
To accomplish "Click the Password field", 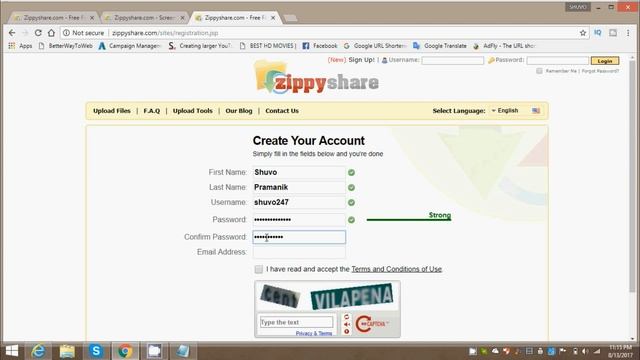I will (x=299, y=220).
